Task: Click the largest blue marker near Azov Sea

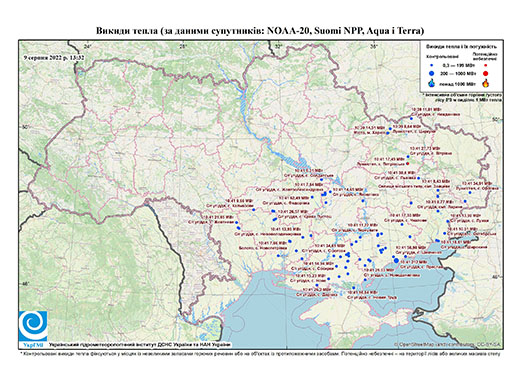Action: [396, 261]
